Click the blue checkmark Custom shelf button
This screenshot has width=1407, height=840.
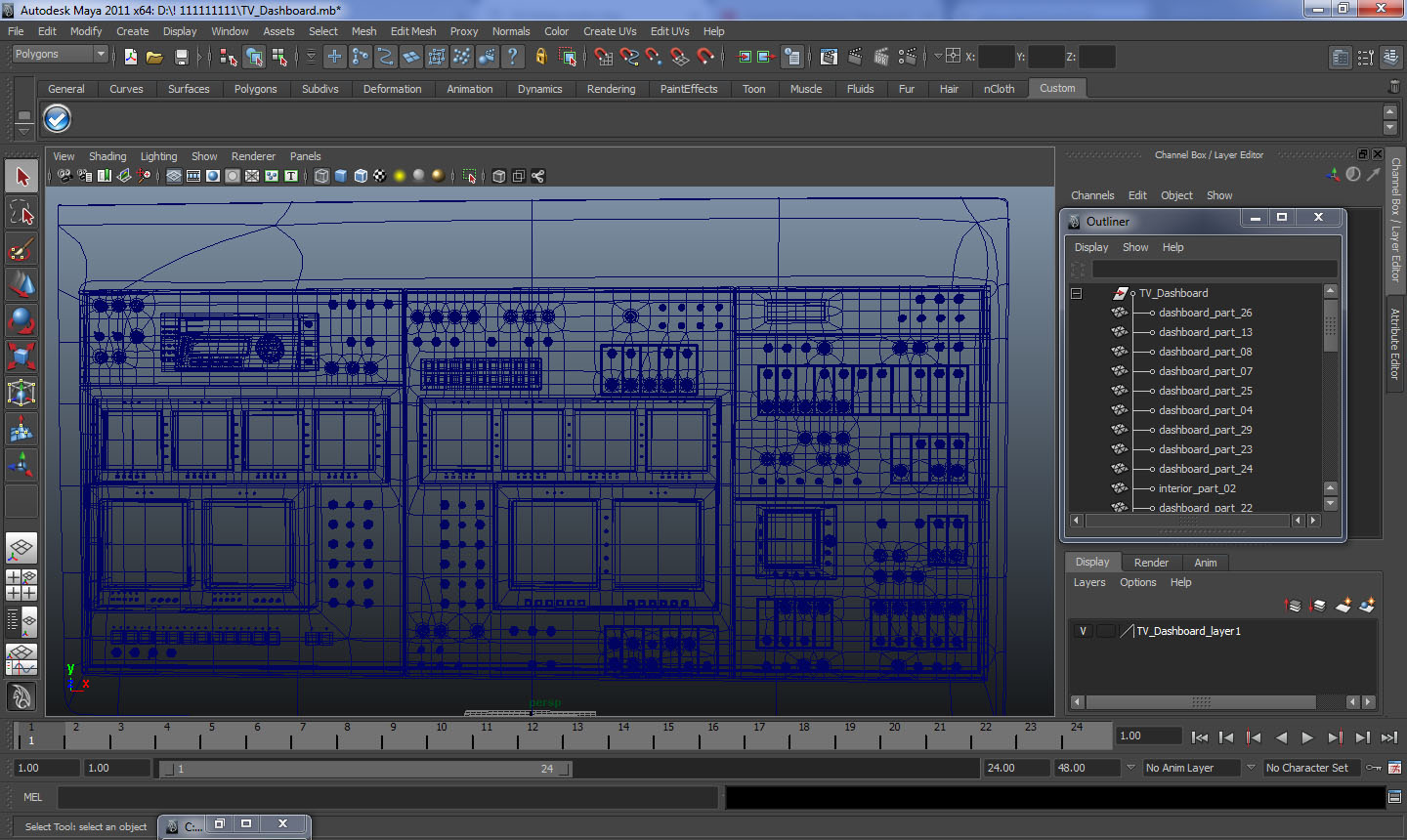[58, 119]
